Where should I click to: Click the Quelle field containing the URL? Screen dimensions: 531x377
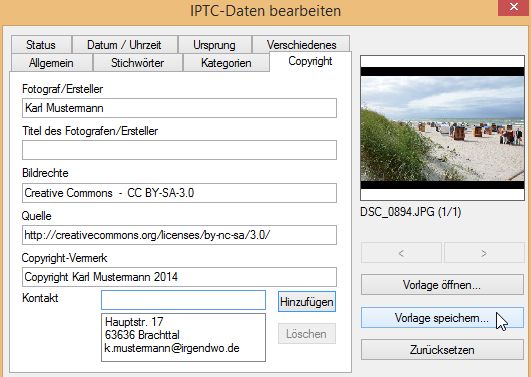point(179,235)
